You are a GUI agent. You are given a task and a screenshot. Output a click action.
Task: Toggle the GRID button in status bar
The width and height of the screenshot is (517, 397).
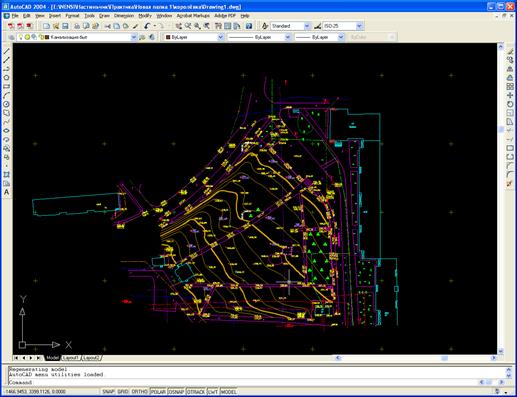(x=123, y=392)
